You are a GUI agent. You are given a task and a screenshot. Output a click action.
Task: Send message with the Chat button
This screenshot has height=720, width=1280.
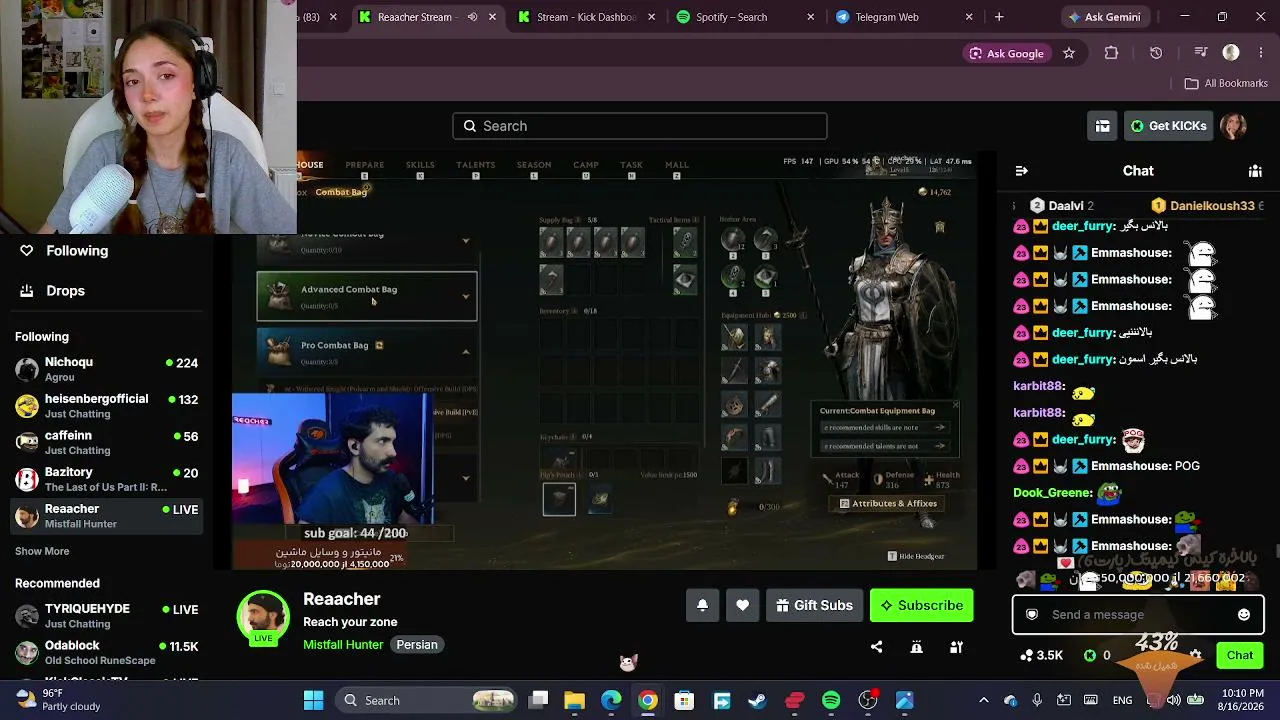(x=1240, y=655)
